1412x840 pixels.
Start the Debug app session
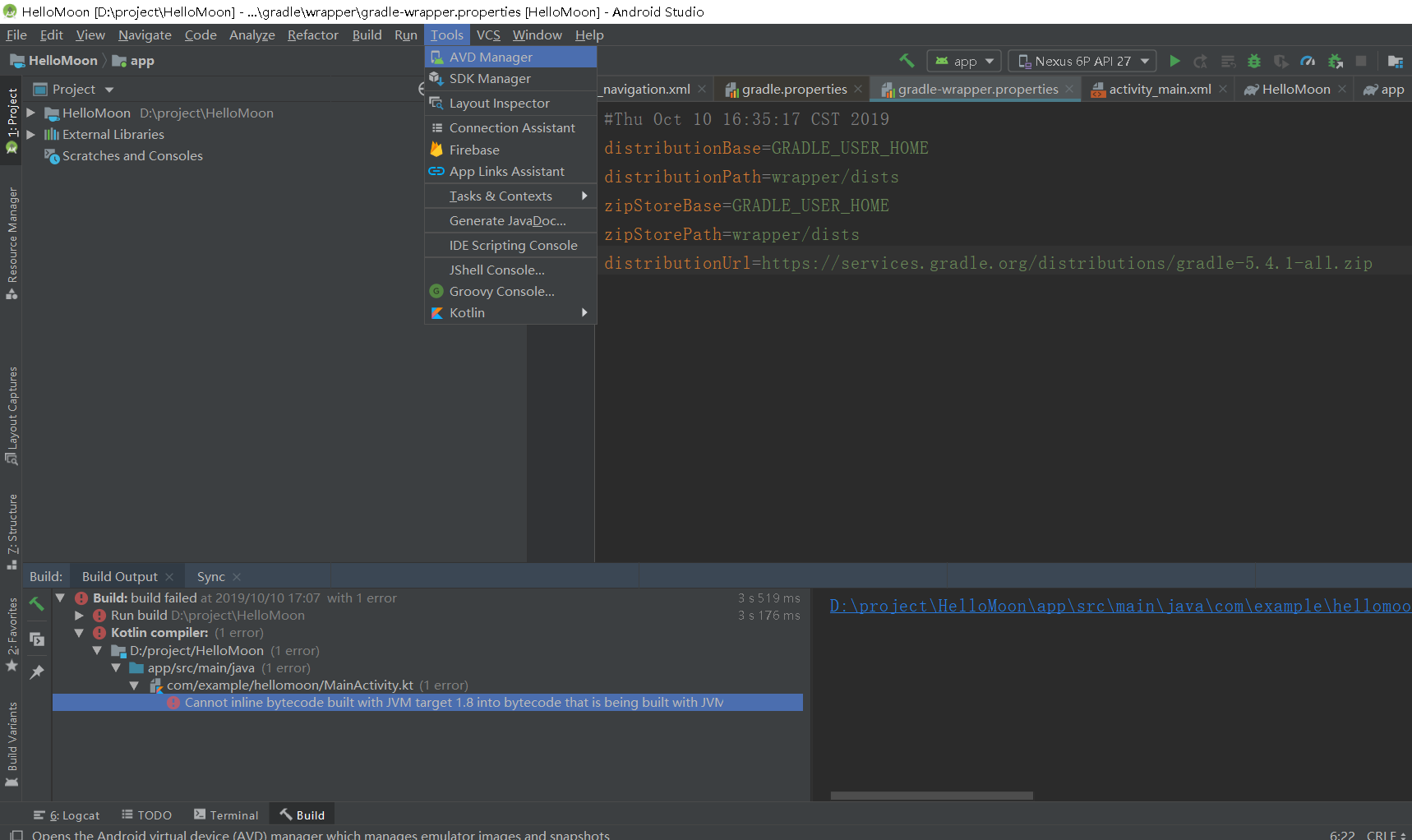(x=1253, y=61)
